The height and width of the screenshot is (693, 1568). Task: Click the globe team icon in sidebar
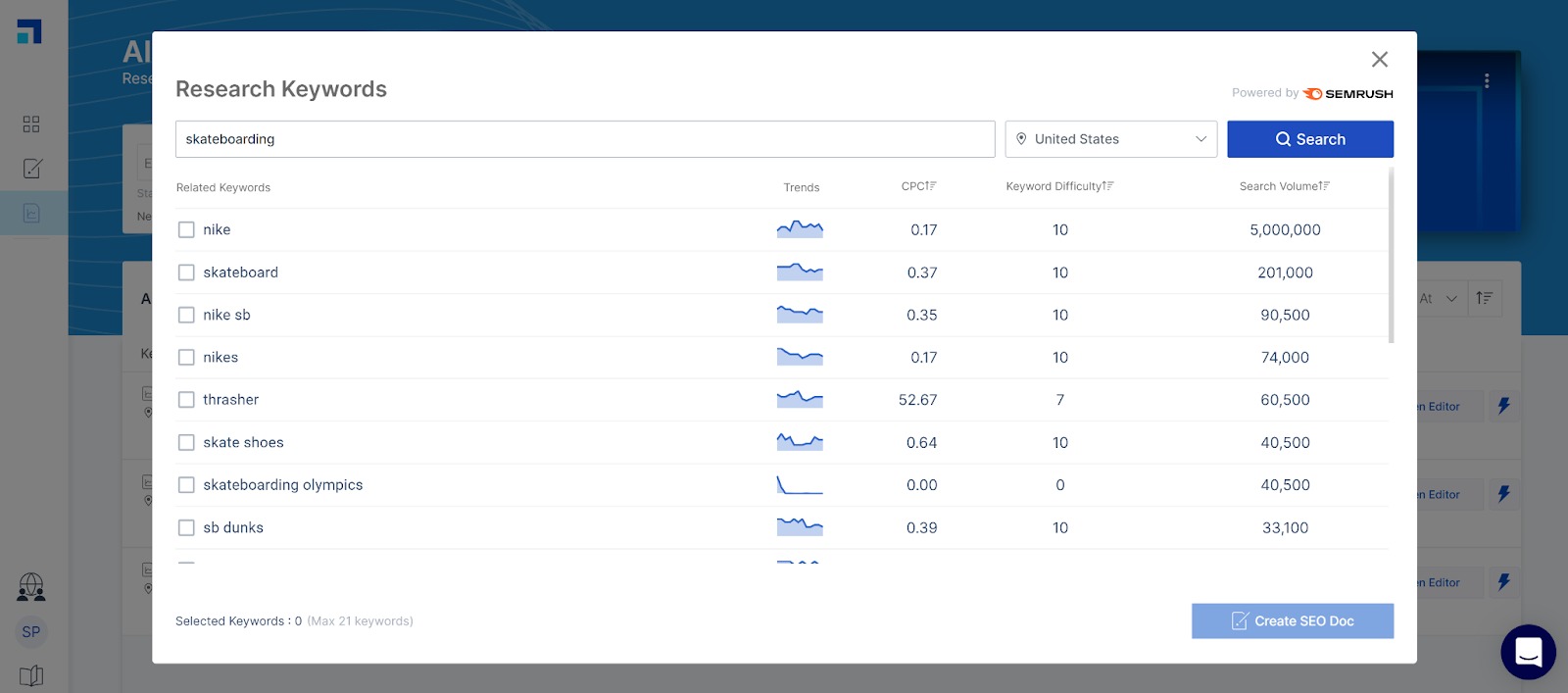click(x=31, y=587)
